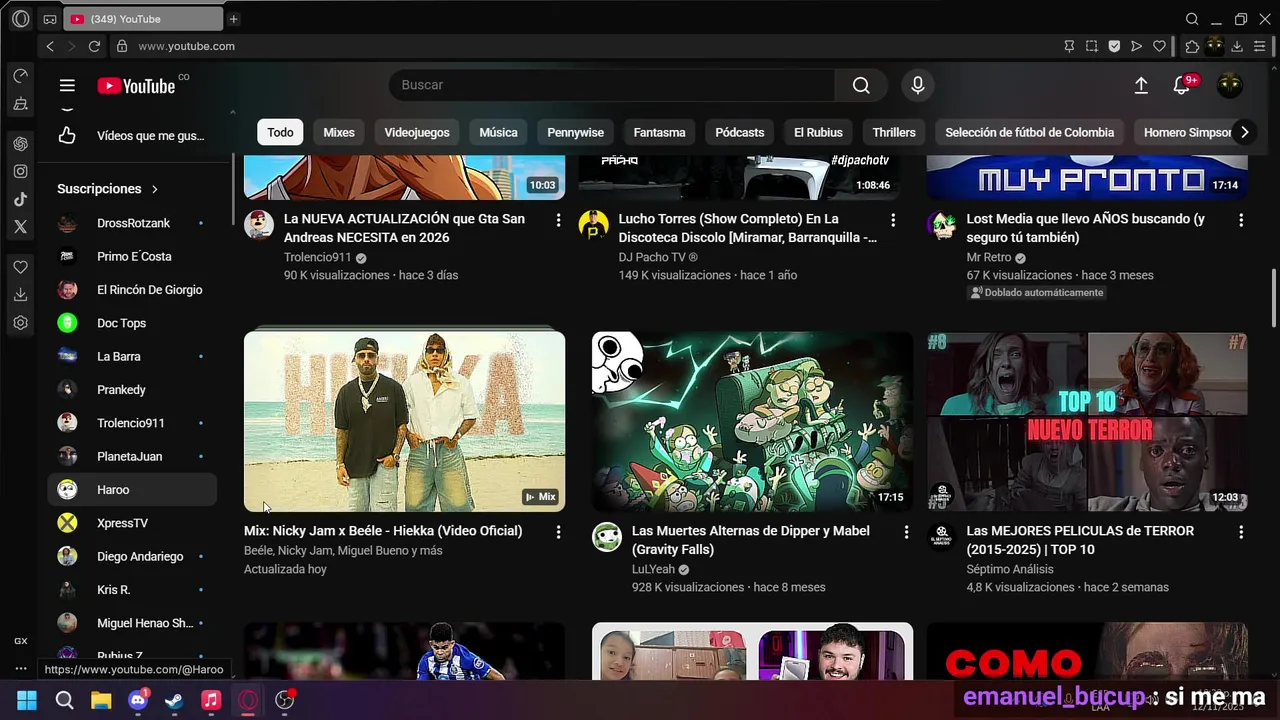
Task: Select the Música filter chip
Action: coord(498,132)
